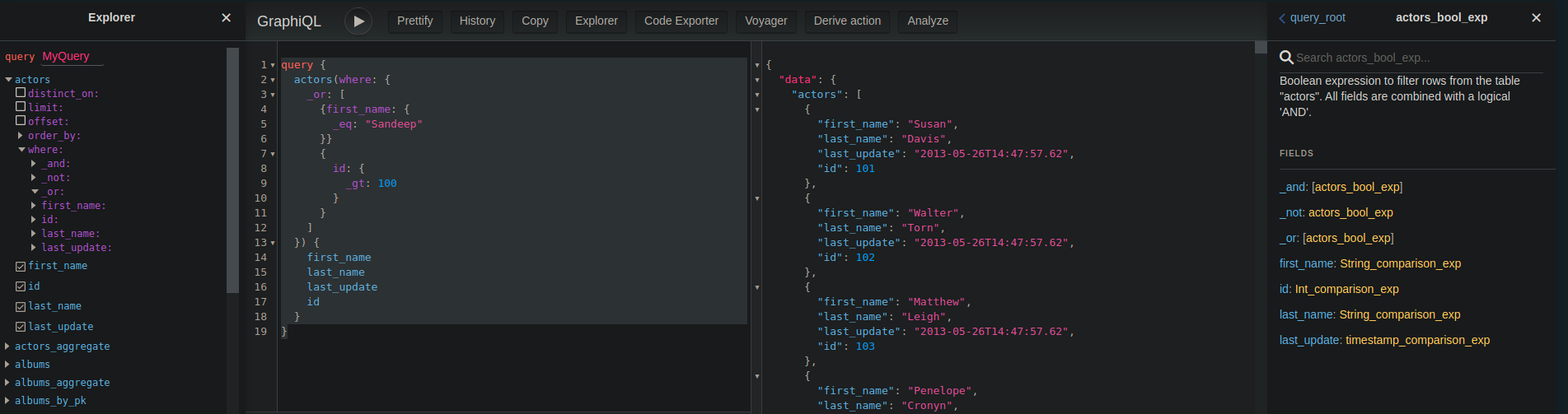Fold the "actors" array in results

click(x=757, y=95)
